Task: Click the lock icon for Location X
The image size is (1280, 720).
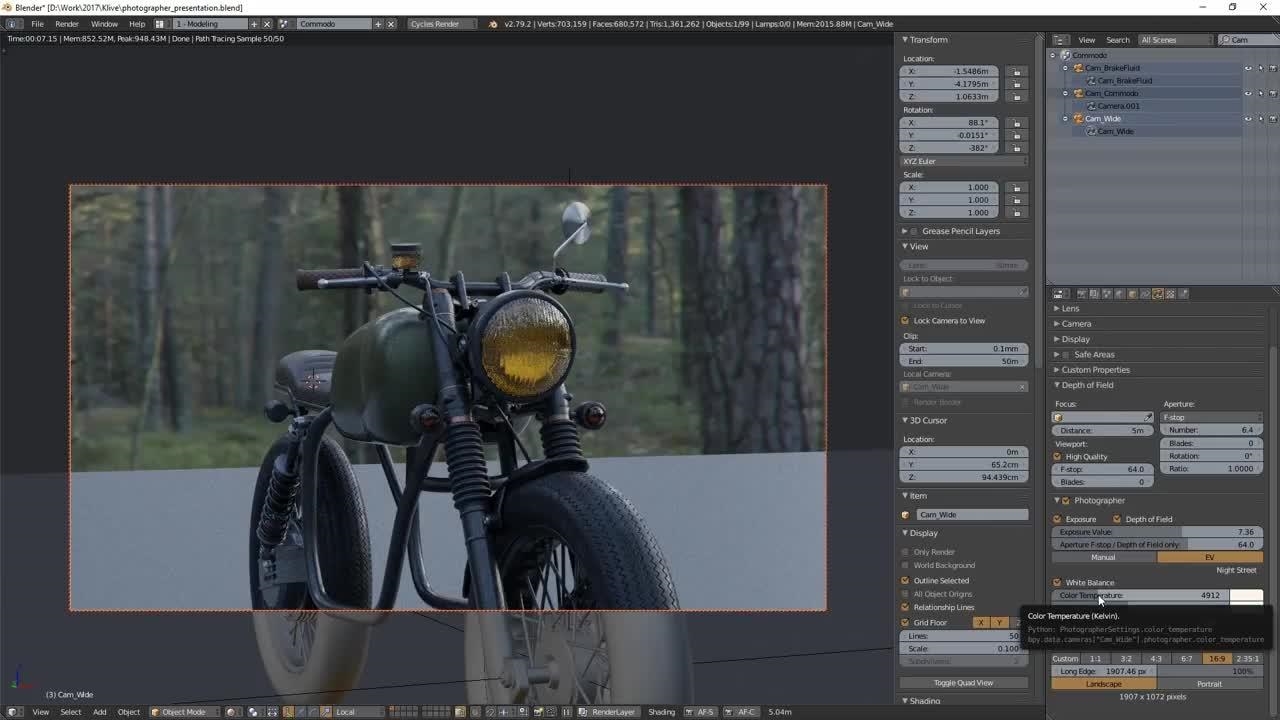Action: coord(1016,72)
